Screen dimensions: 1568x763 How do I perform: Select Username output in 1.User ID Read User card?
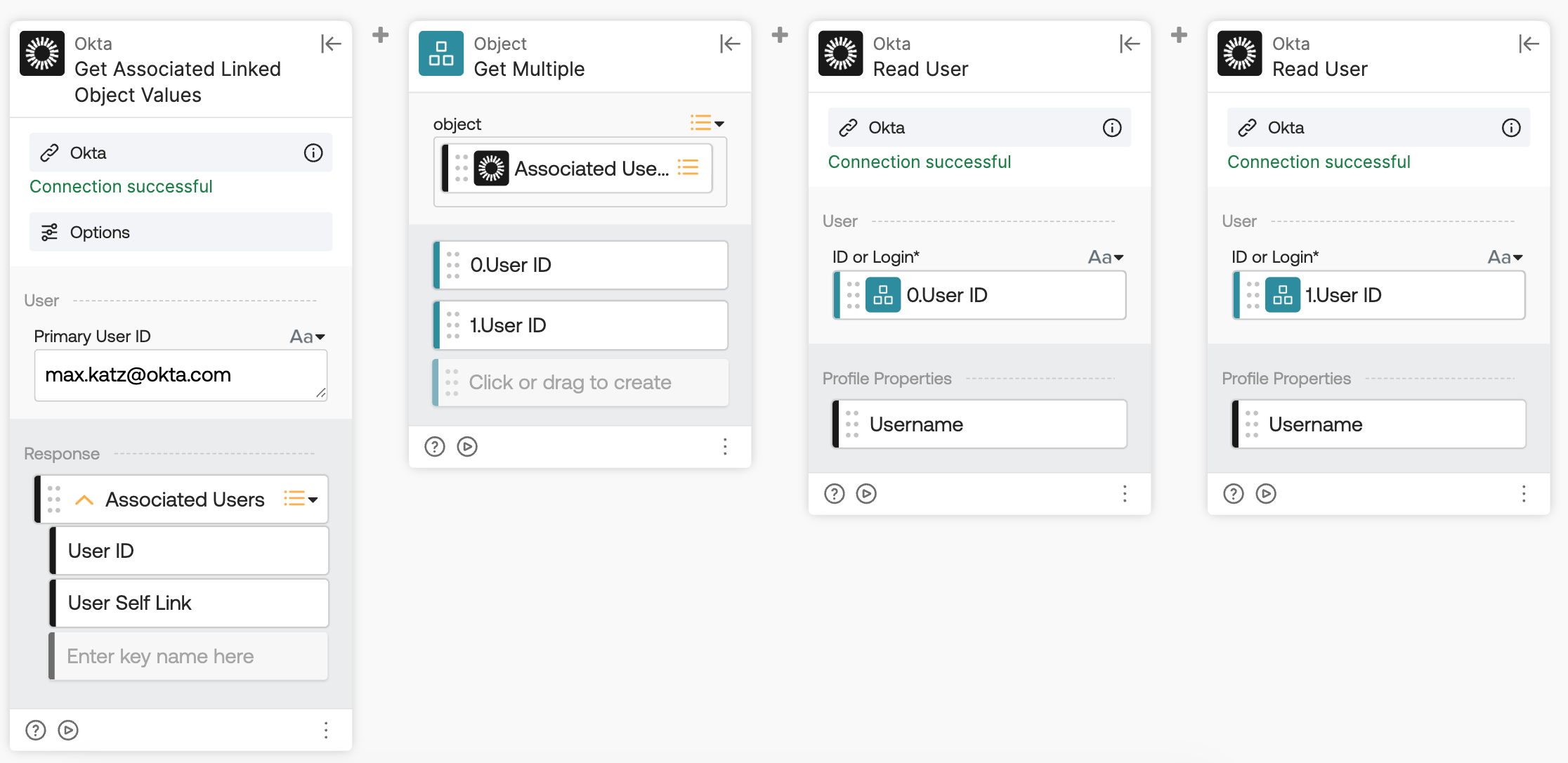[1379, 424]
